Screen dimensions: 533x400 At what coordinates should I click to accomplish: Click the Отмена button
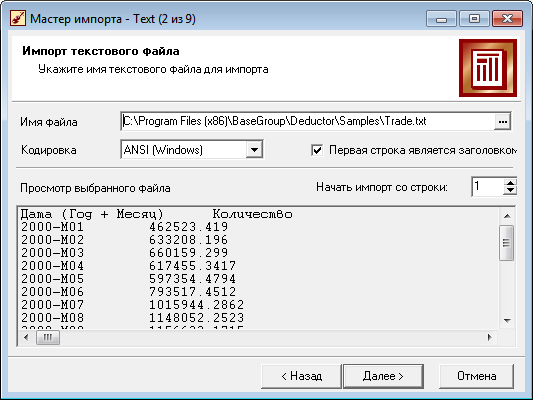(476, 376)
